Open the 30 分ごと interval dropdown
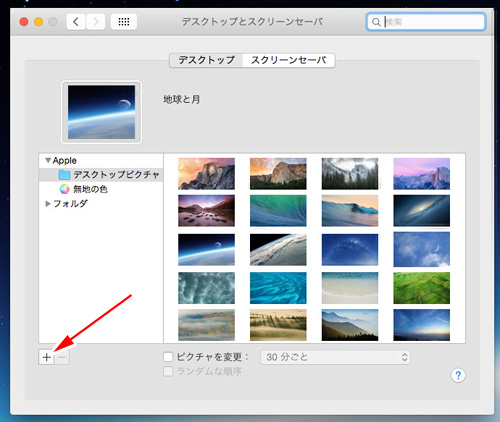Viewport: 500px width, 422px height. (x=335, y=357)
